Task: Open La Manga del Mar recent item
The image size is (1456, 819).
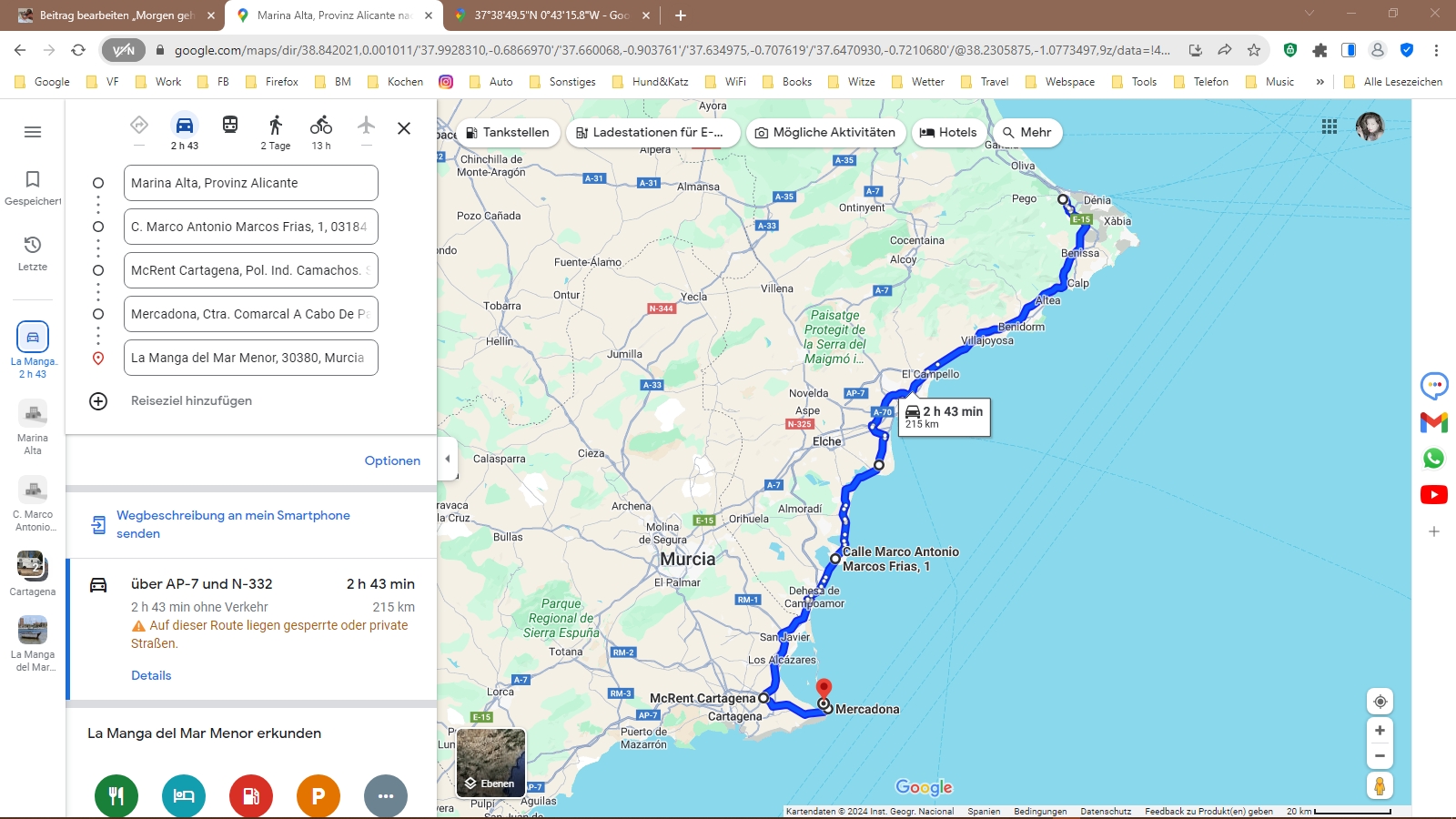Action: click(33, 643)
